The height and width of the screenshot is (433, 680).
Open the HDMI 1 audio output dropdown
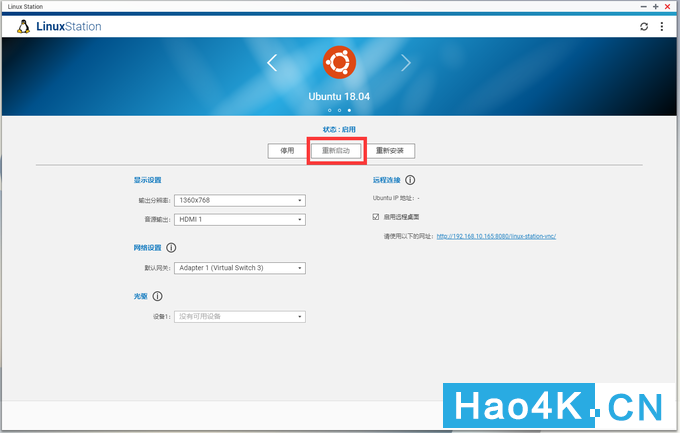240,220
